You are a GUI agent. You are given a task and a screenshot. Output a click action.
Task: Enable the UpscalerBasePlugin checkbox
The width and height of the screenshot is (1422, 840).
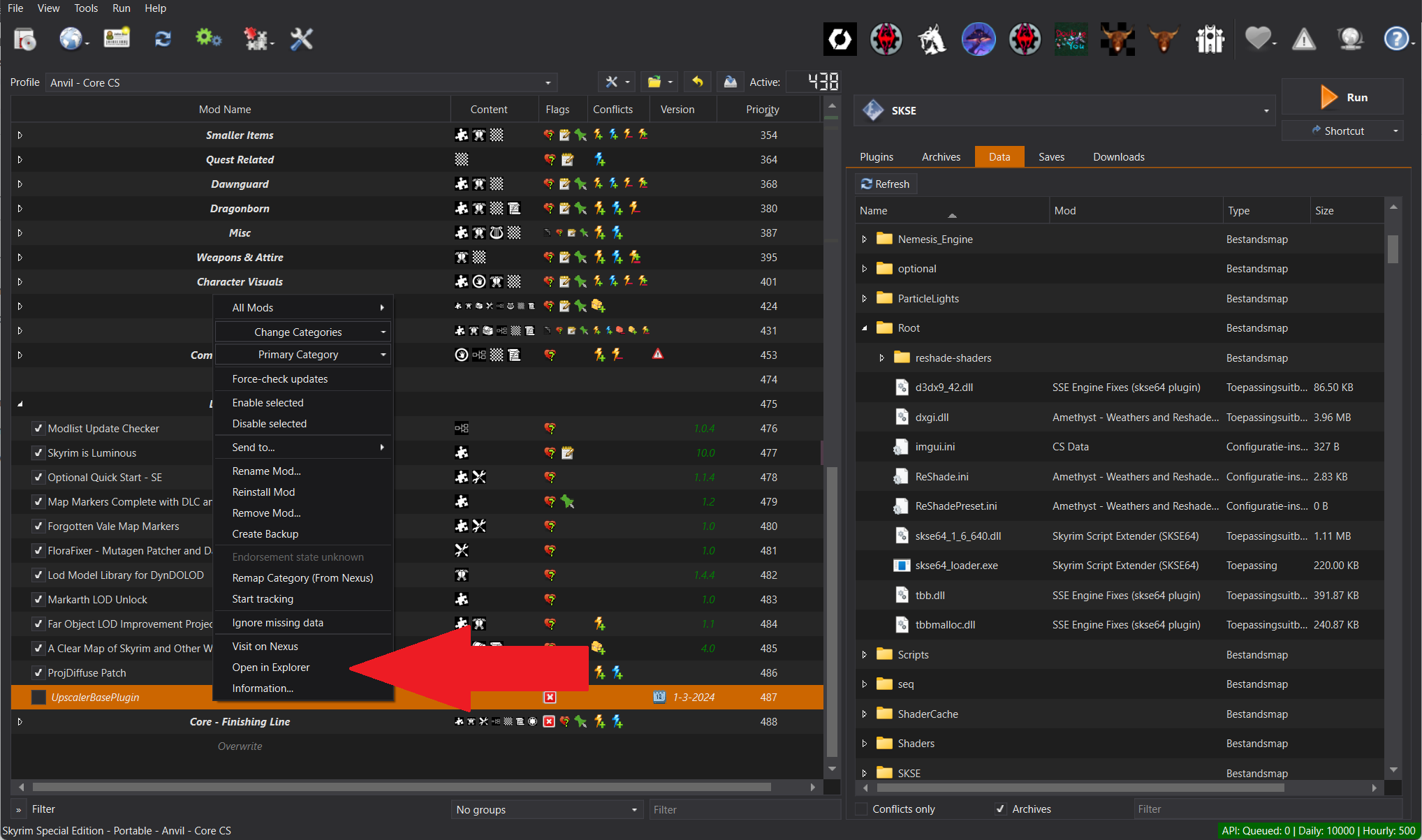pos(39,697)
